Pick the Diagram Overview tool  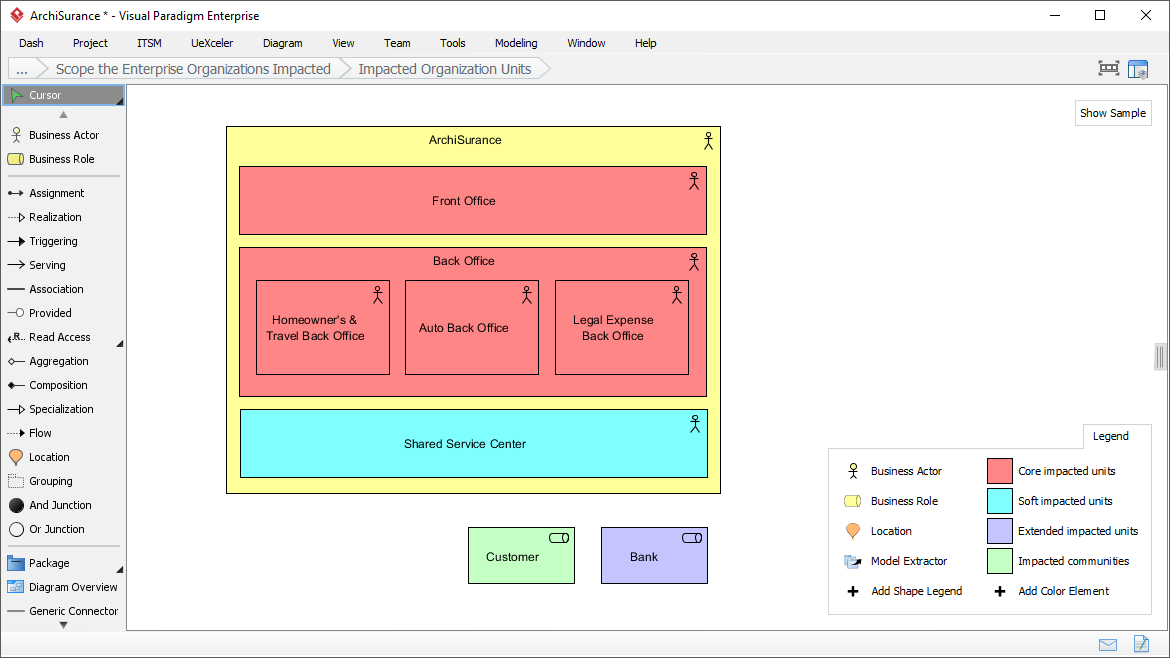[63, 587]
